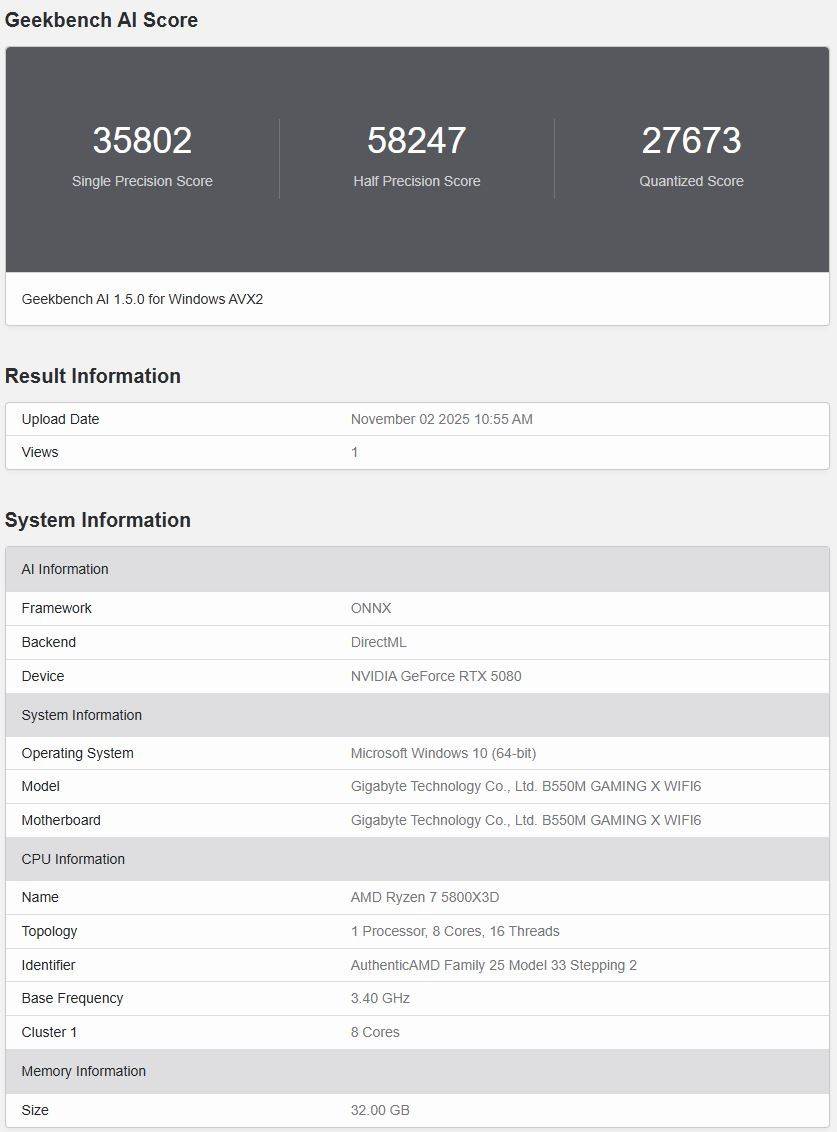Click the AI Information section header
Screen dimensions: 837x1132
point(65,569)
